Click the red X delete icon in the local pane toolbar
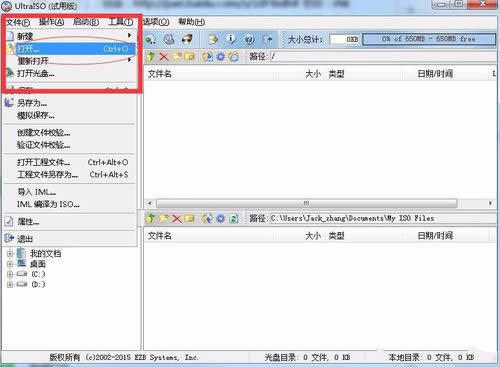The height and width of the screenshot is (367, 500). 177,219
